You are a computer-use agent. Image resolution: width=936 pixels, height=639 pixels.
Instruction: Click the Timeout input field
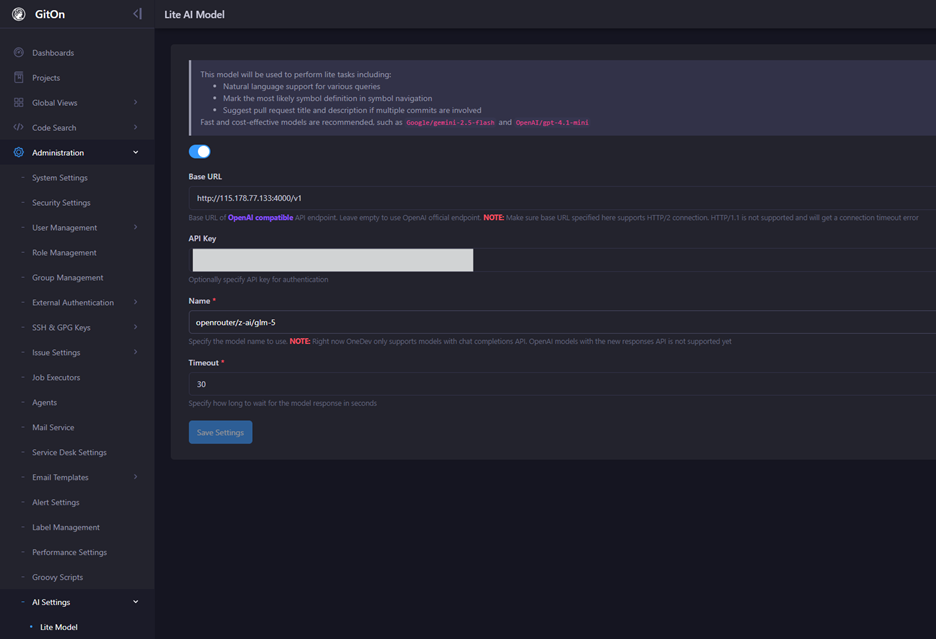560,384
